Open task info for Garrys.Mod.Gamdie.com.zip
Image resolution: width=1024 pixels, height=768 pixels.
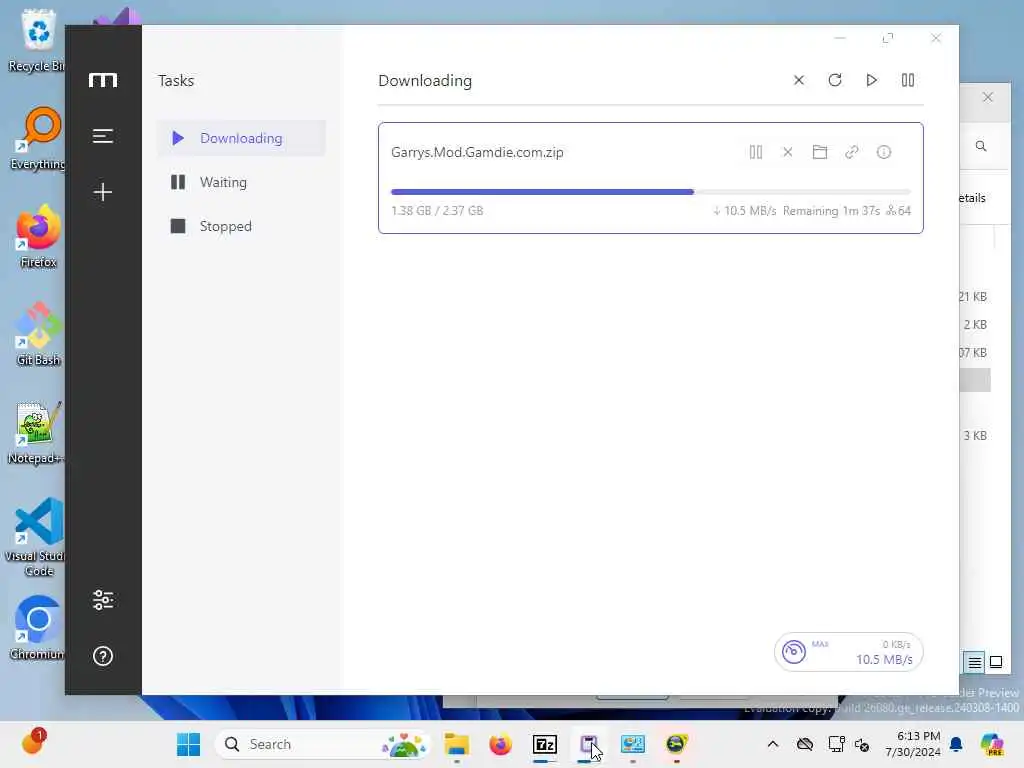coord(884,152)
